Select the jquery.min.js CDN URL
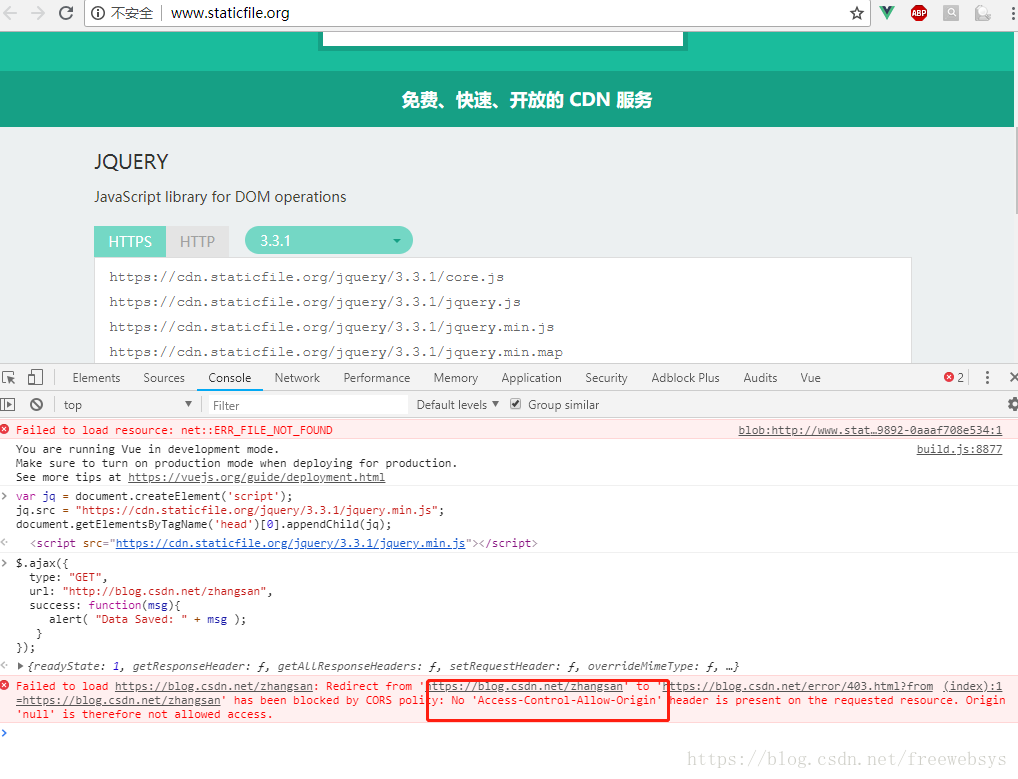The image size is (1018, 779). pyautogui.click(x=332, y=327)
